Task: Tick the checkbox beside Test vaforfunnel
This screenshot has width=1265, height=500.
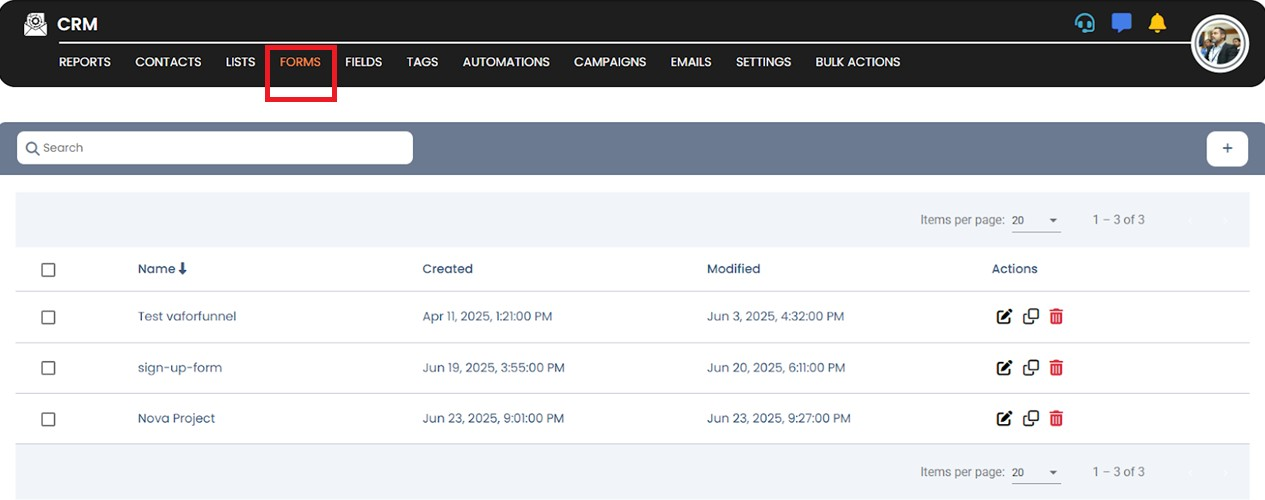Action: click(x=48, y=317)
